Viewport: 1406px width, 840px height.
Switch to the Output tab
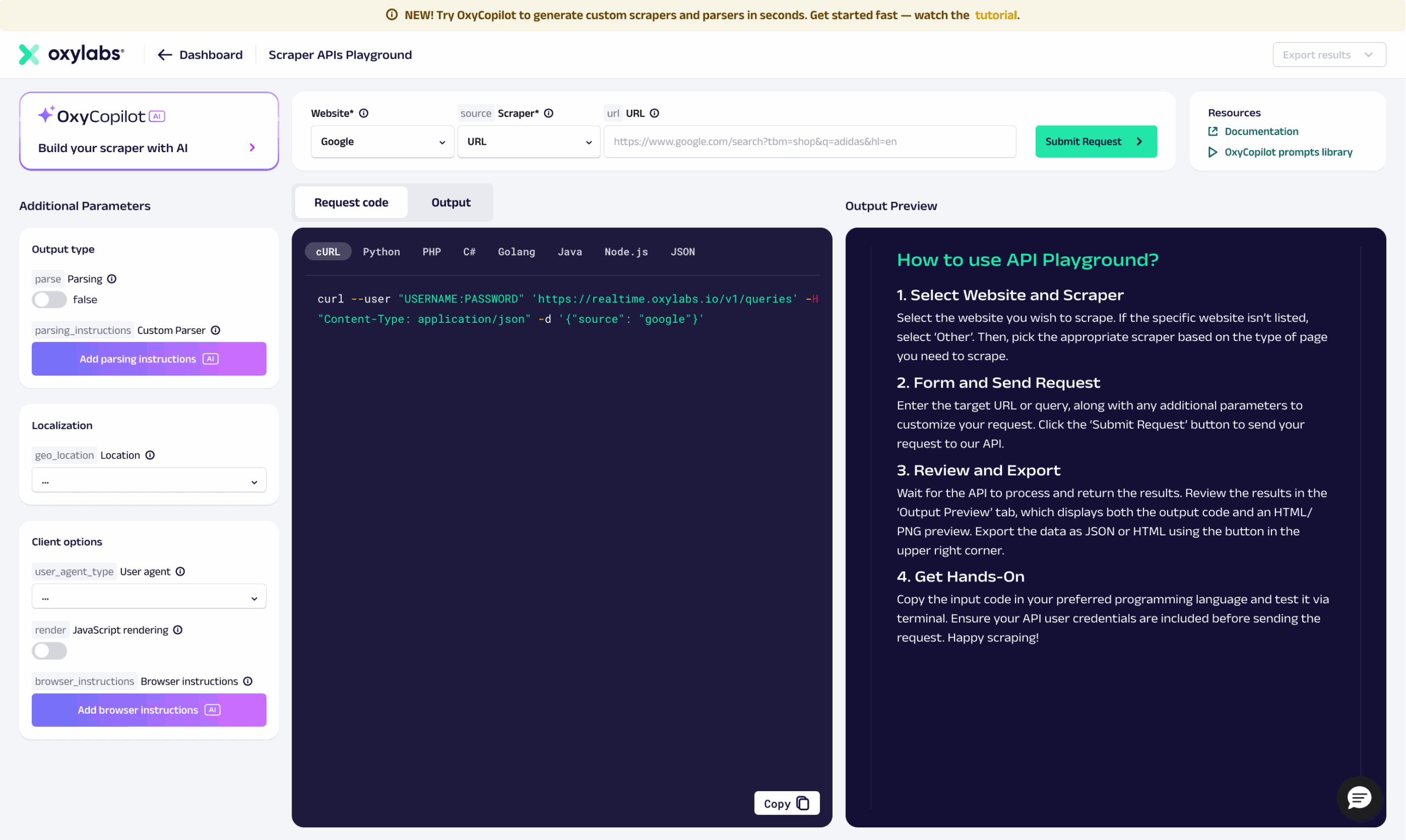[x=451, y=203]
